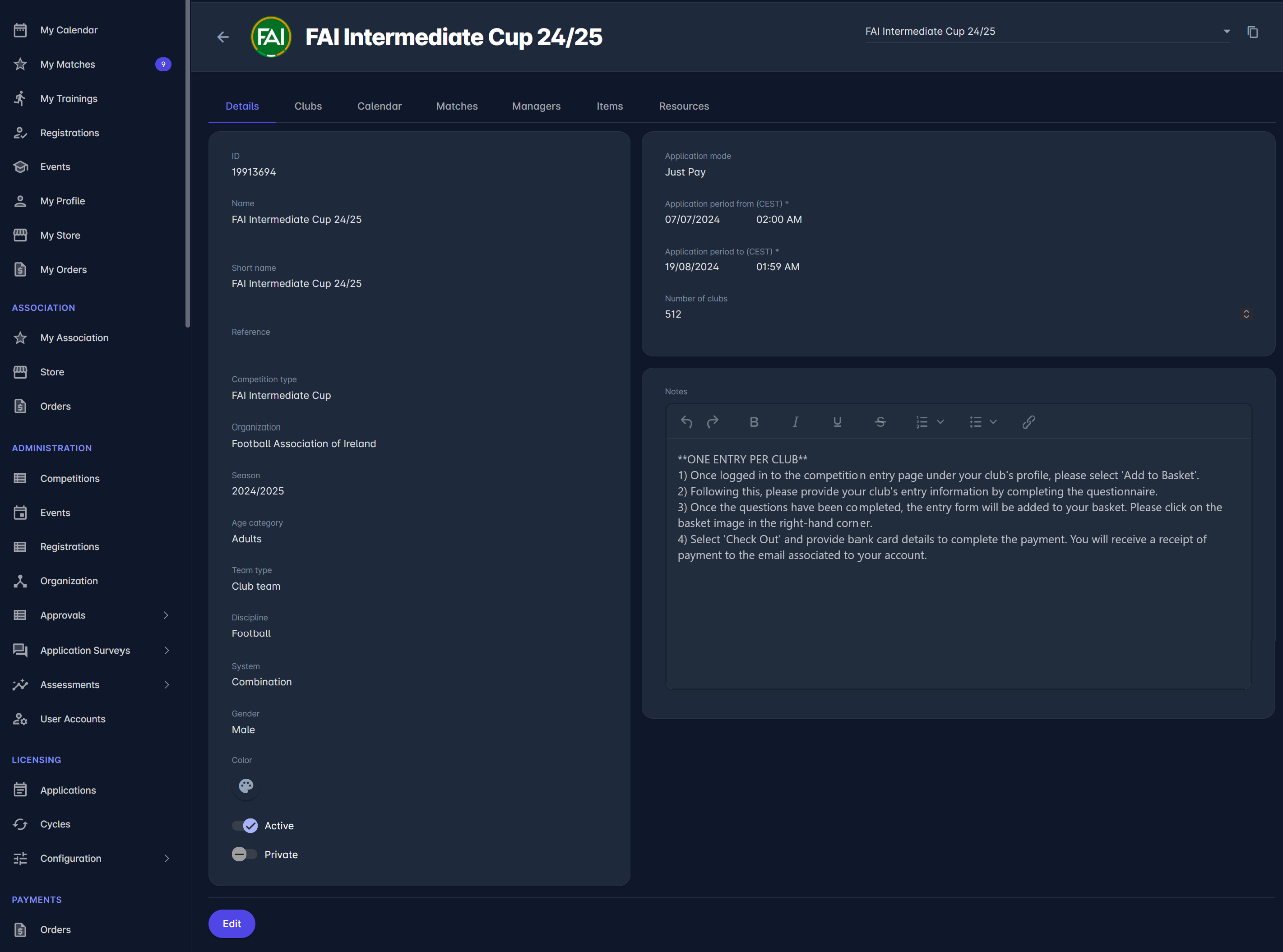Open Orders under Association section

[x=56, y=406]
